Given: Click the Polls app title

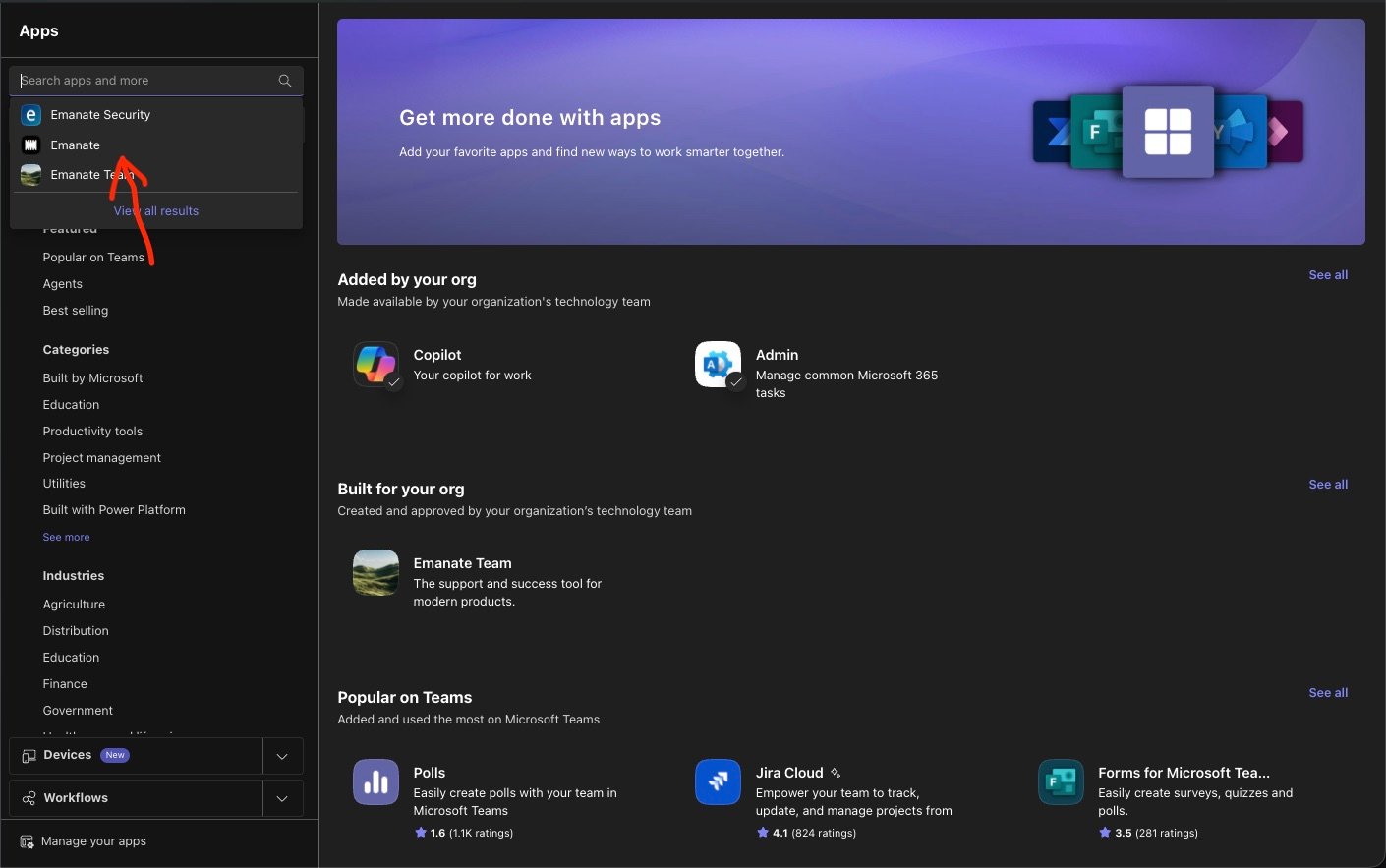Looking at the screenshot, I should [x=430, y=773].
